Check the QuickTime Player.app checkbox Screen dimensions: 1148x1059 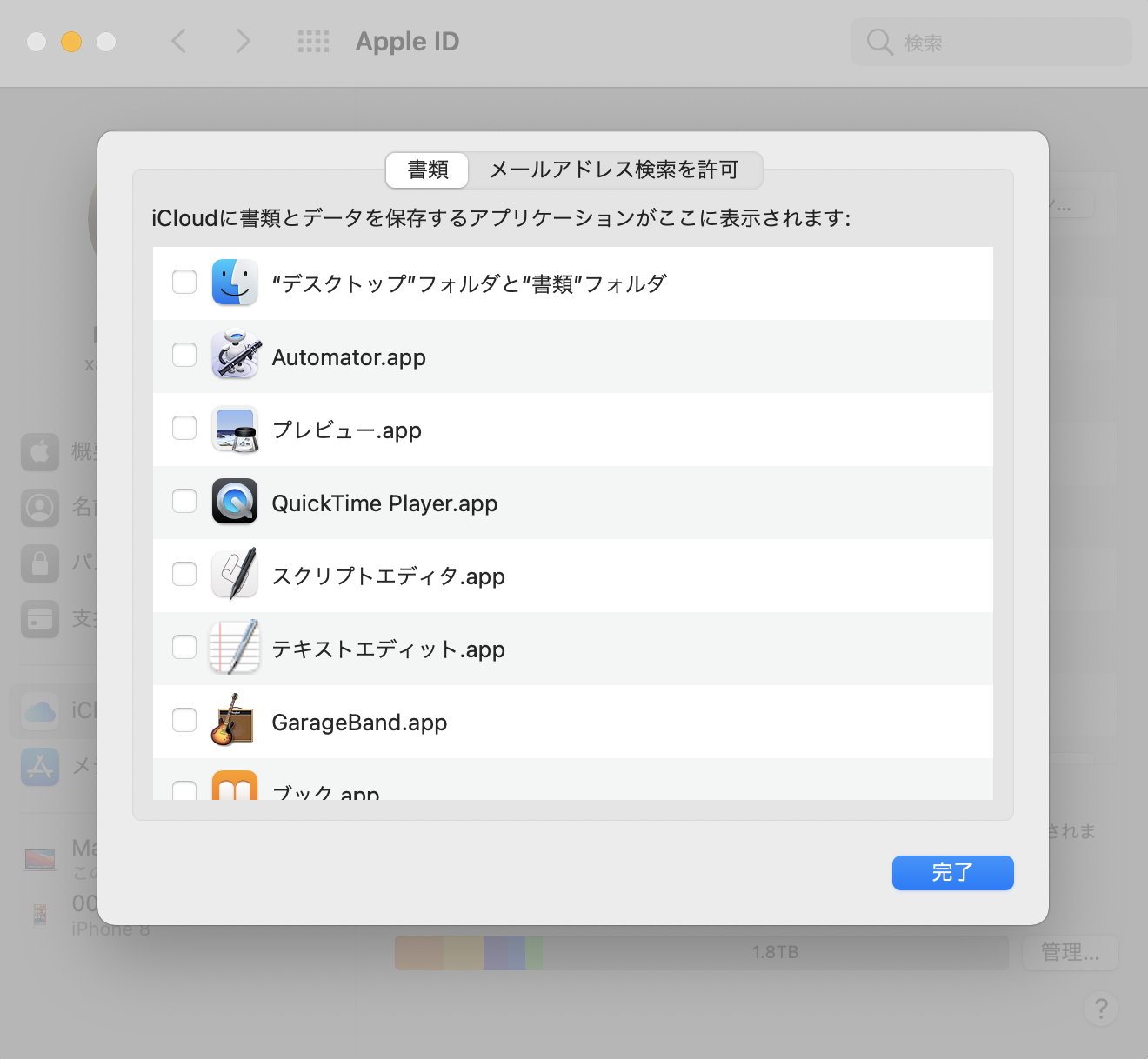click(x=184, y=501)
